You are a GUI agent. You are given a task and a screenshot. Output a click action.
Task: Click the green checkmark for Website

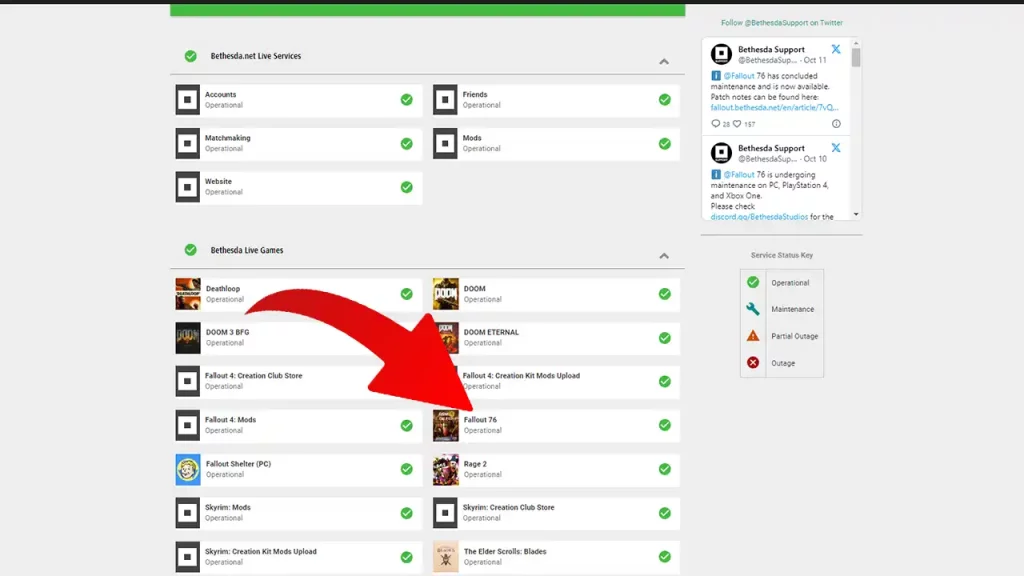[406, 187]
